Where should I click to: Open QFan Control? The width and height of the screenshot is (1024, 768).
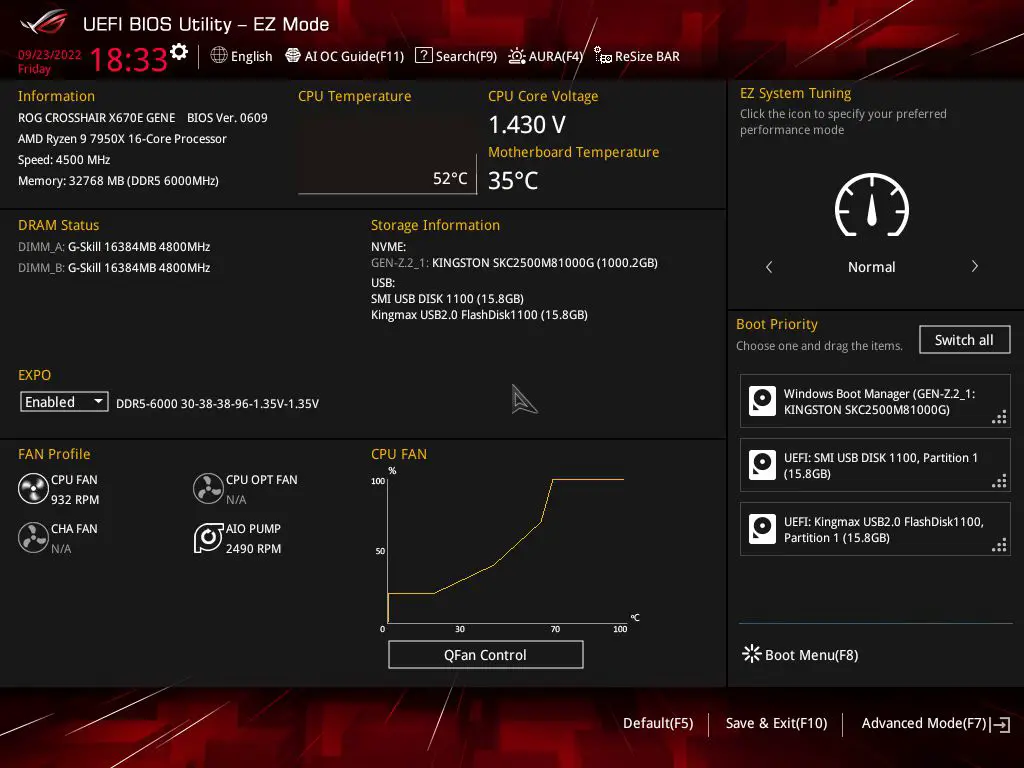[x=485, y=654]
